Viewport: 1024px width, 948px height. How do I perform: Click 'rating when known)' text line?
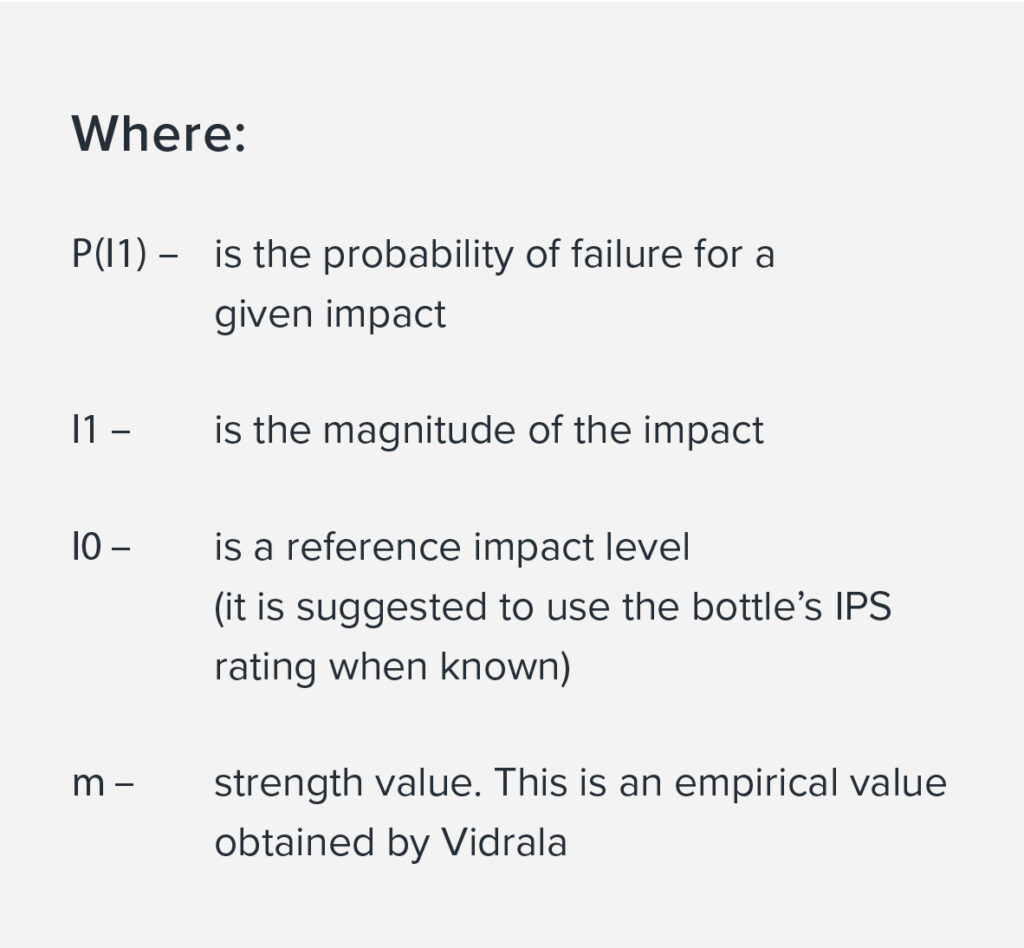click(x=392, y=667)
